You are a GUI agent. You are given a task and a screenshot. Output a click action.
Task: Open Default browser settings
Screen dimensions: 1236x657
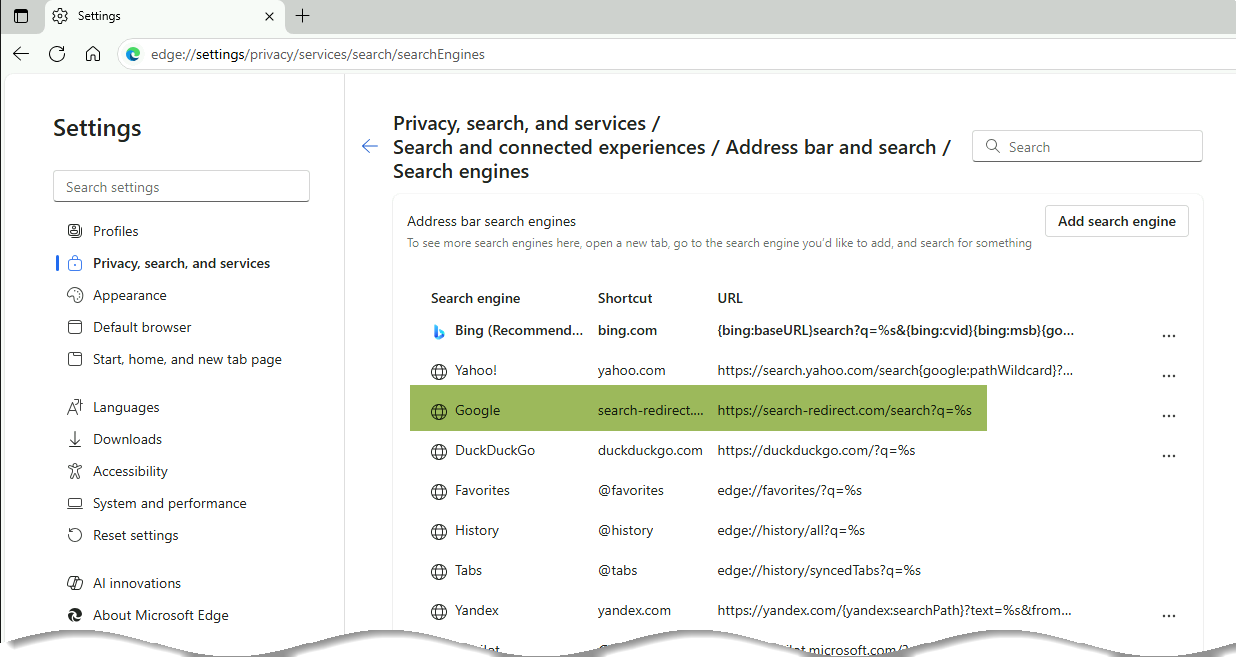coord(142,327)
